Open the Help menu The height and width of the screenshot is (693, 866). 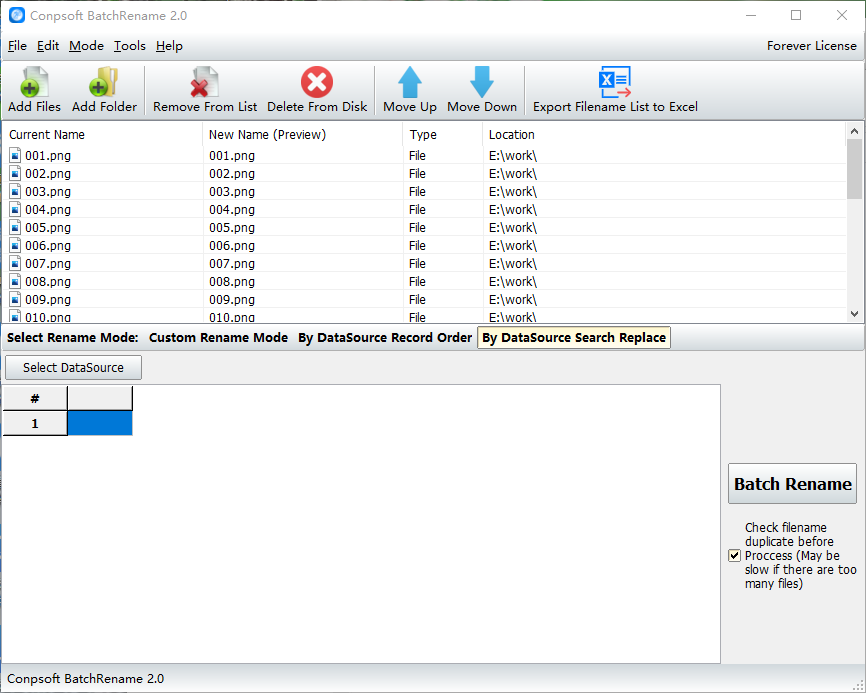169,46
